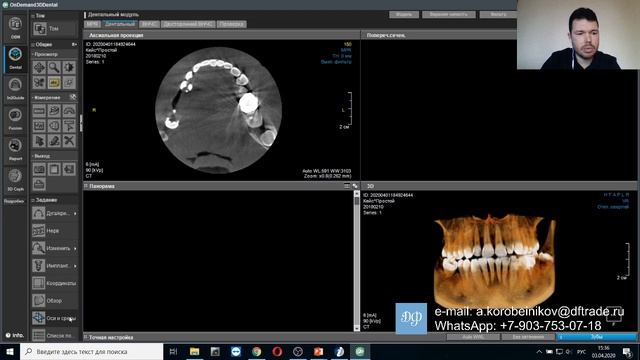Image resolution: width=640 pixels, height=360 pixels.
Task: Open the 3D Ceph module
Action: [15, 180]
